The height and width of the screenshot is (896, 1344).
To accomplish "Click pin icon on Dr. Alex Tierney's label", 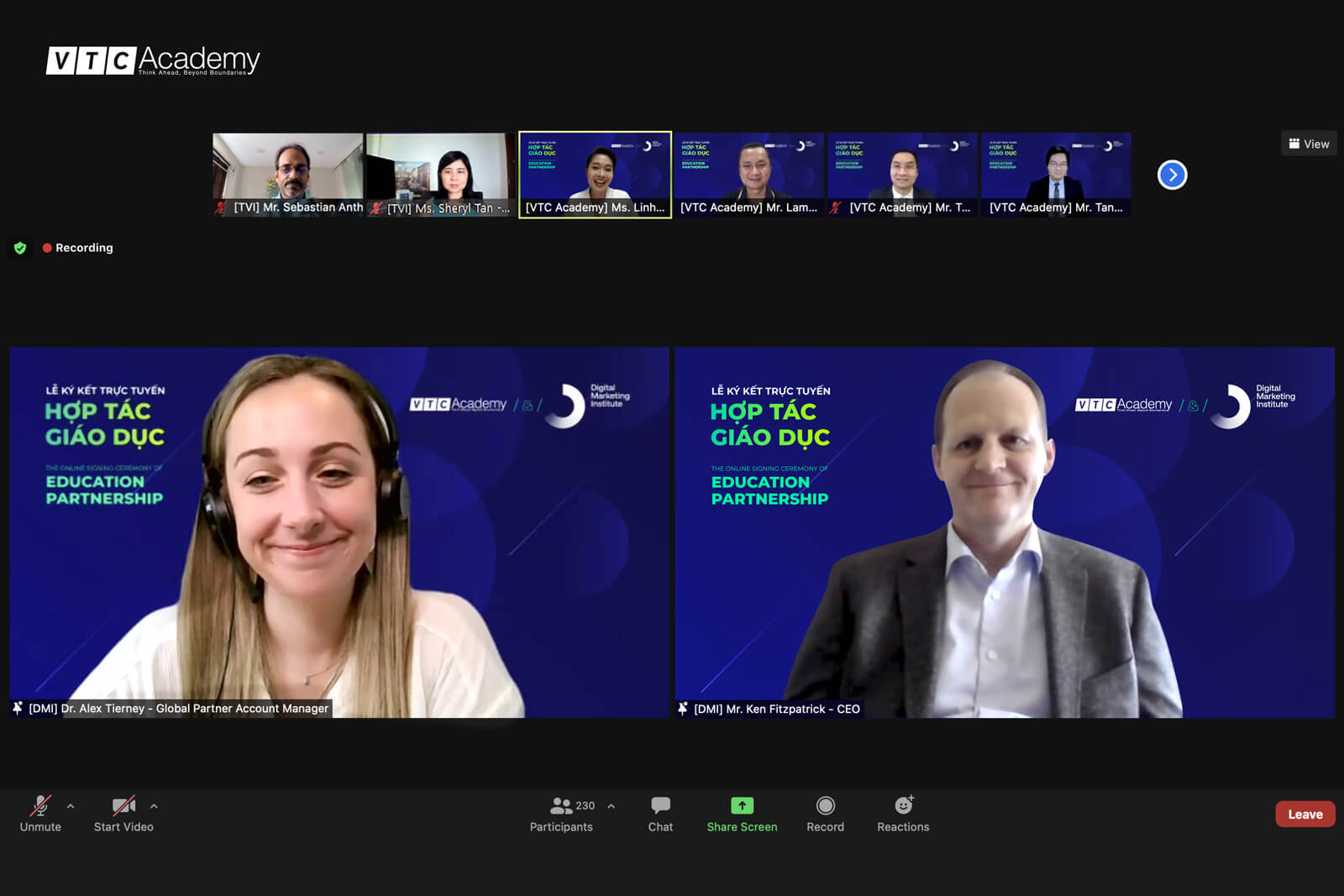I will point(18,709).
